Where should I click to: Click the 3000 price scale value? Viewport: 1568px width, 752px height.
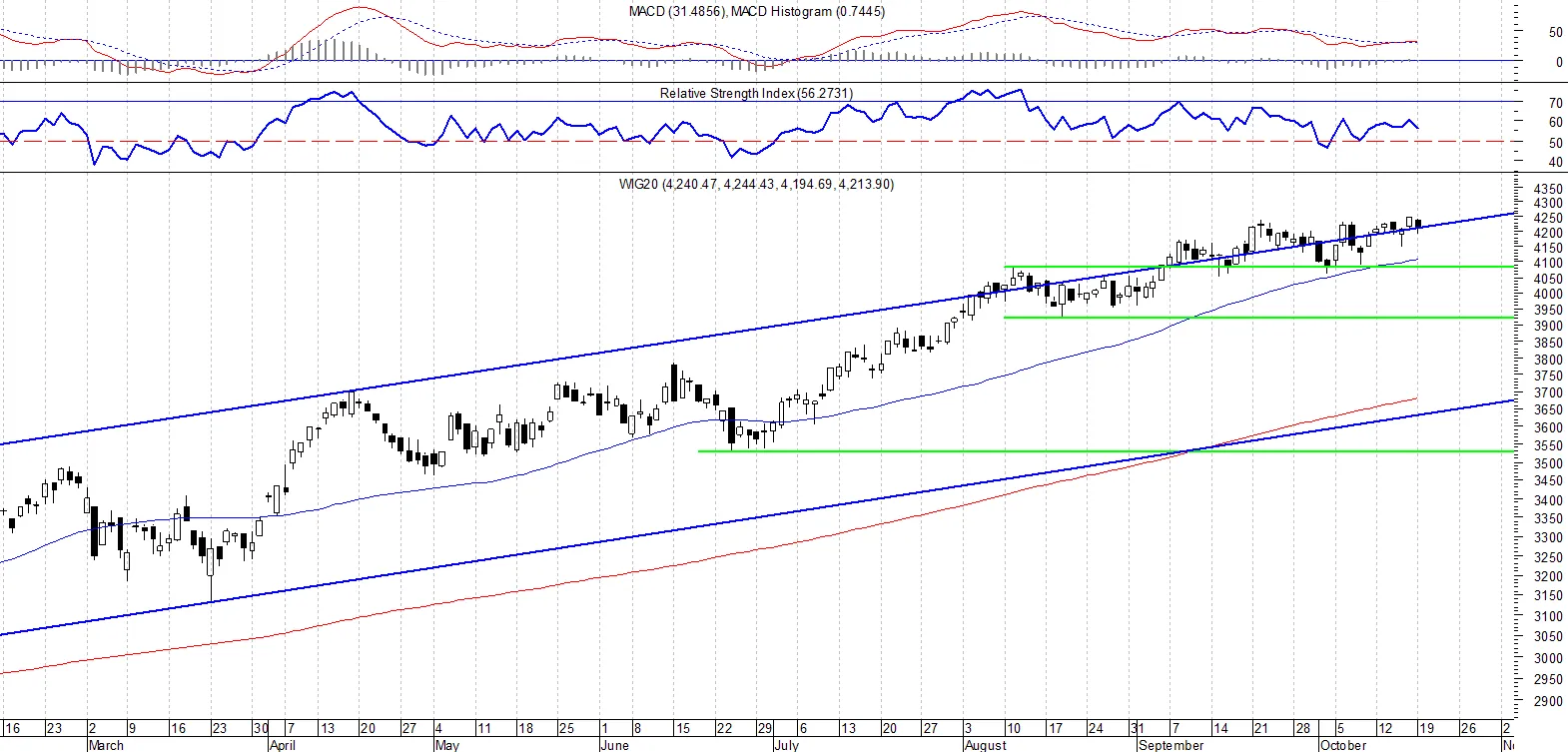1548,659
